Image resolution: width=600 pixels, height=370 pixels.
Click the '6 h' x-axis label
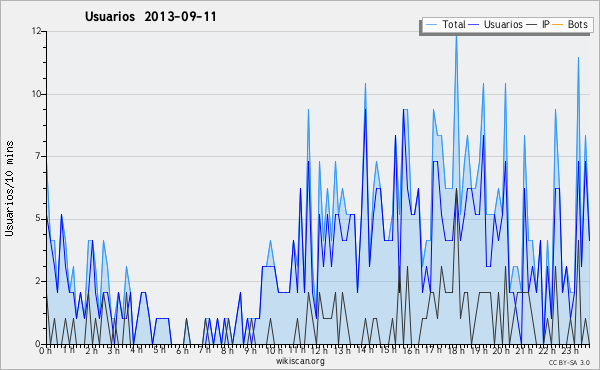[182, 350]
